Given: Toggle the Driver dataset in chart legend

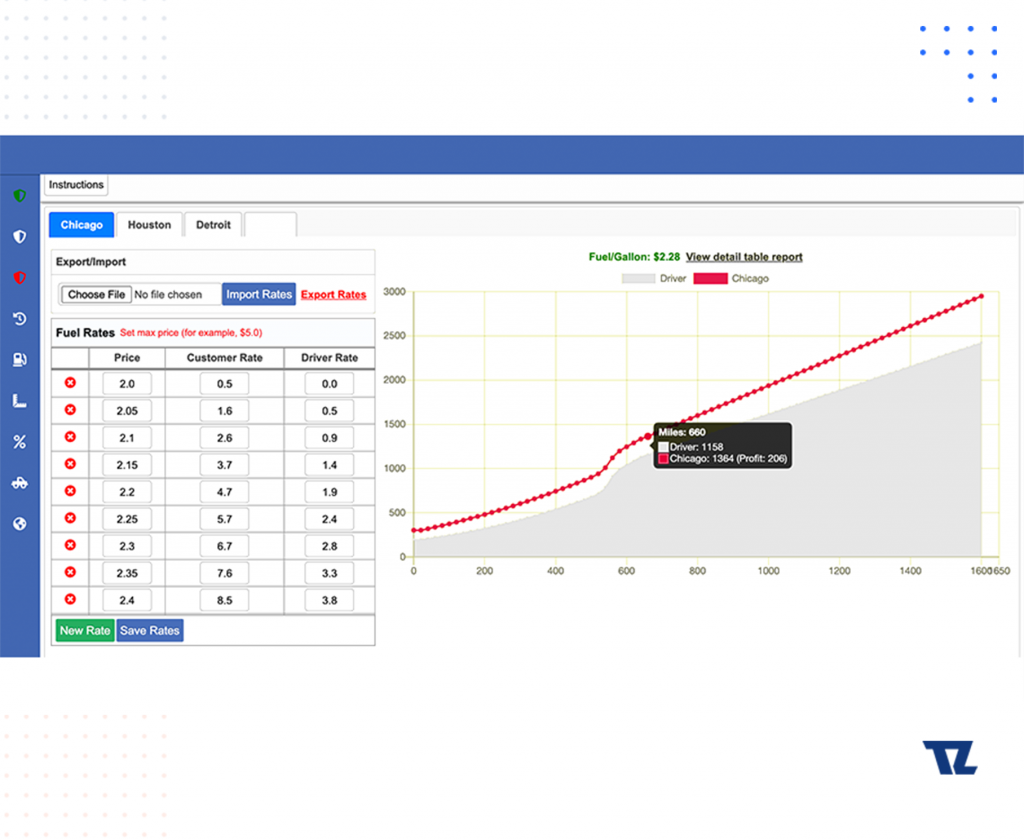Looking at the screenshot, I should click(654, 278).
